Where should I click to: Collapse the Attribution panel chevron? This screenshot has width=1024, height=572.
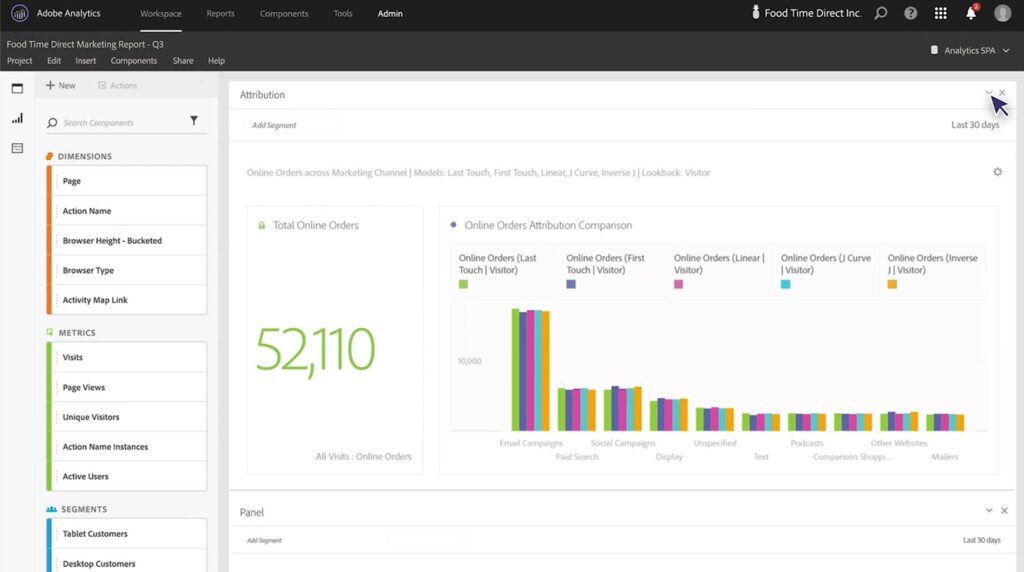click(x=989, y=93)
